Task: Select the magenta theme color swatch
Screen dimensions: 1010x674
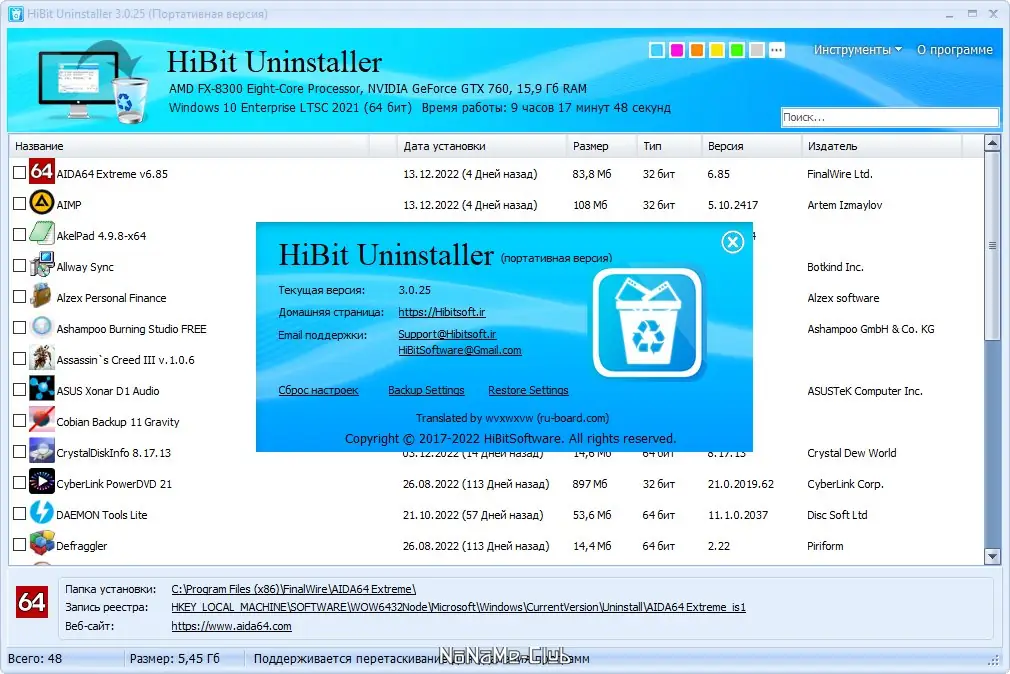Action: click(x=677, y=50)
